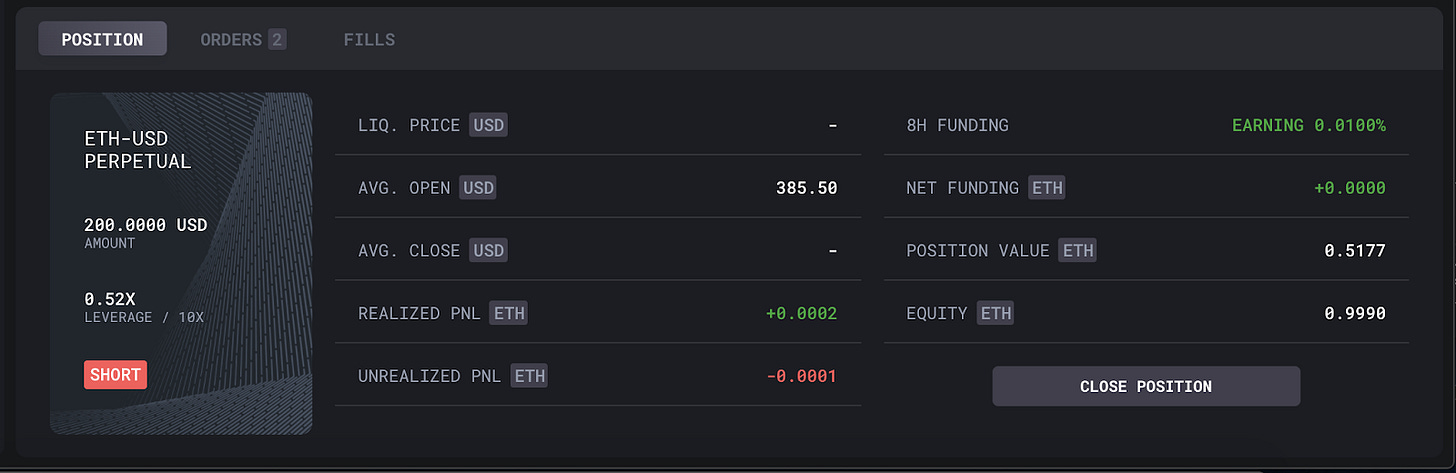Click the average open price 385.50
This screenshot has height=473, width=1456.
coord(806,188)
